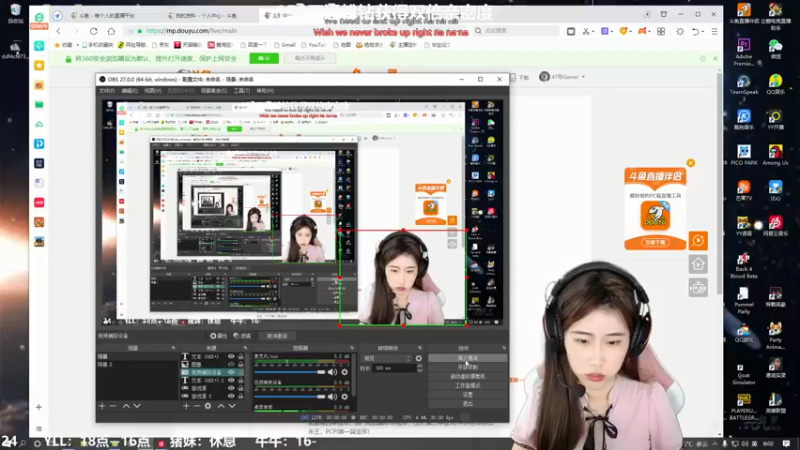Open transition properties gear beside 渐变
Viewport: 800px width, 450px height.
[x=419, y=358]
